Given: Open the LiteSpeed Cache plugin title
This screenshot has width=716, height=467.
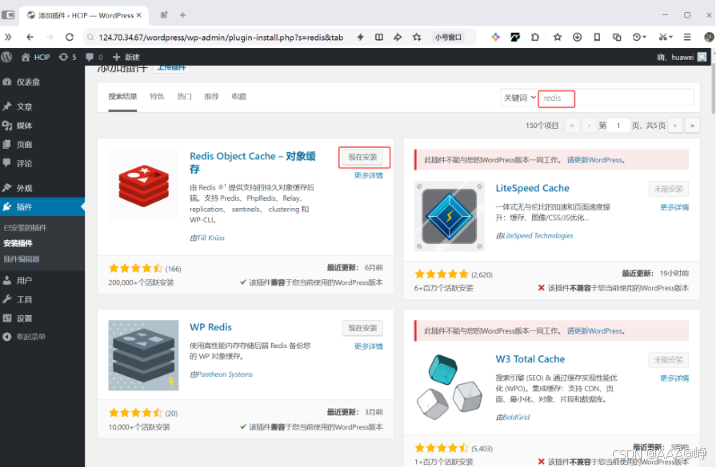Looking at the screenshot, I should pos(532,188).
